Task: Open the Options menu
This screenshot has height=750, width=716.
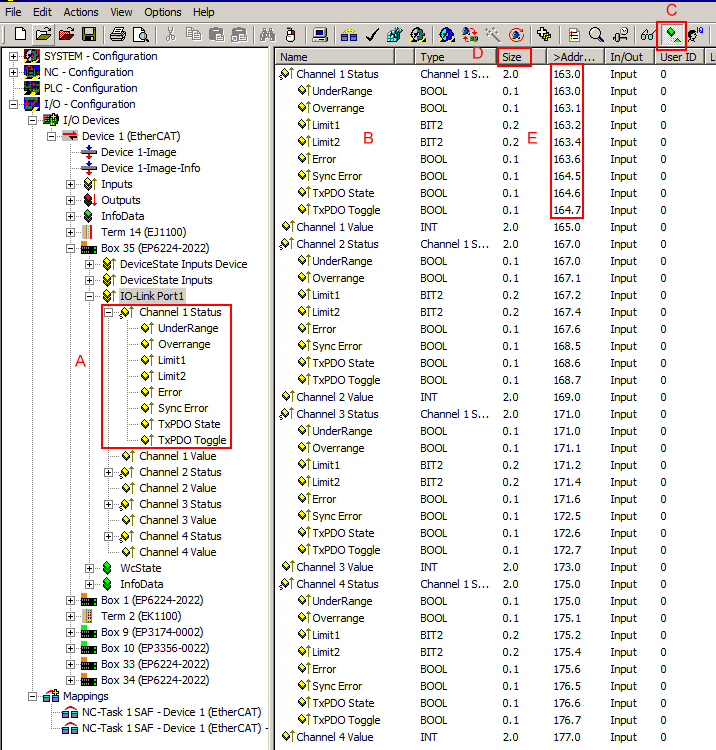Action: [x=163, y=12]
